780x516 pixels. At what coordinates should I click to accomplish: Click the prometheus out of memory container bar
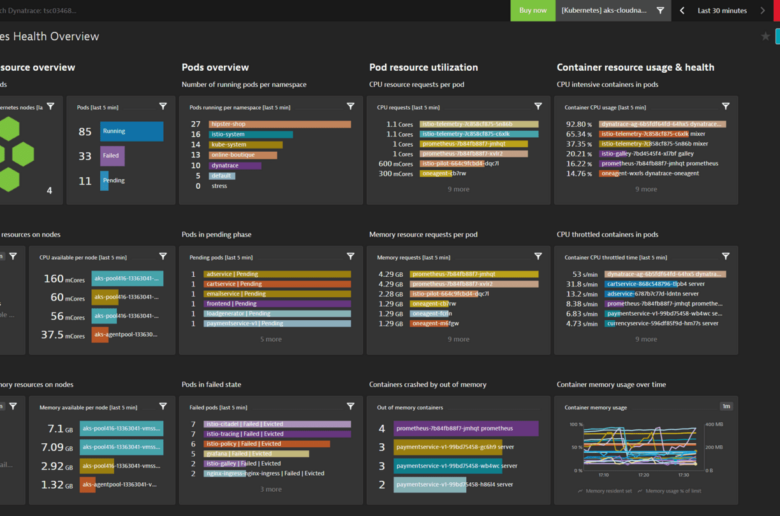pos(466,428)
